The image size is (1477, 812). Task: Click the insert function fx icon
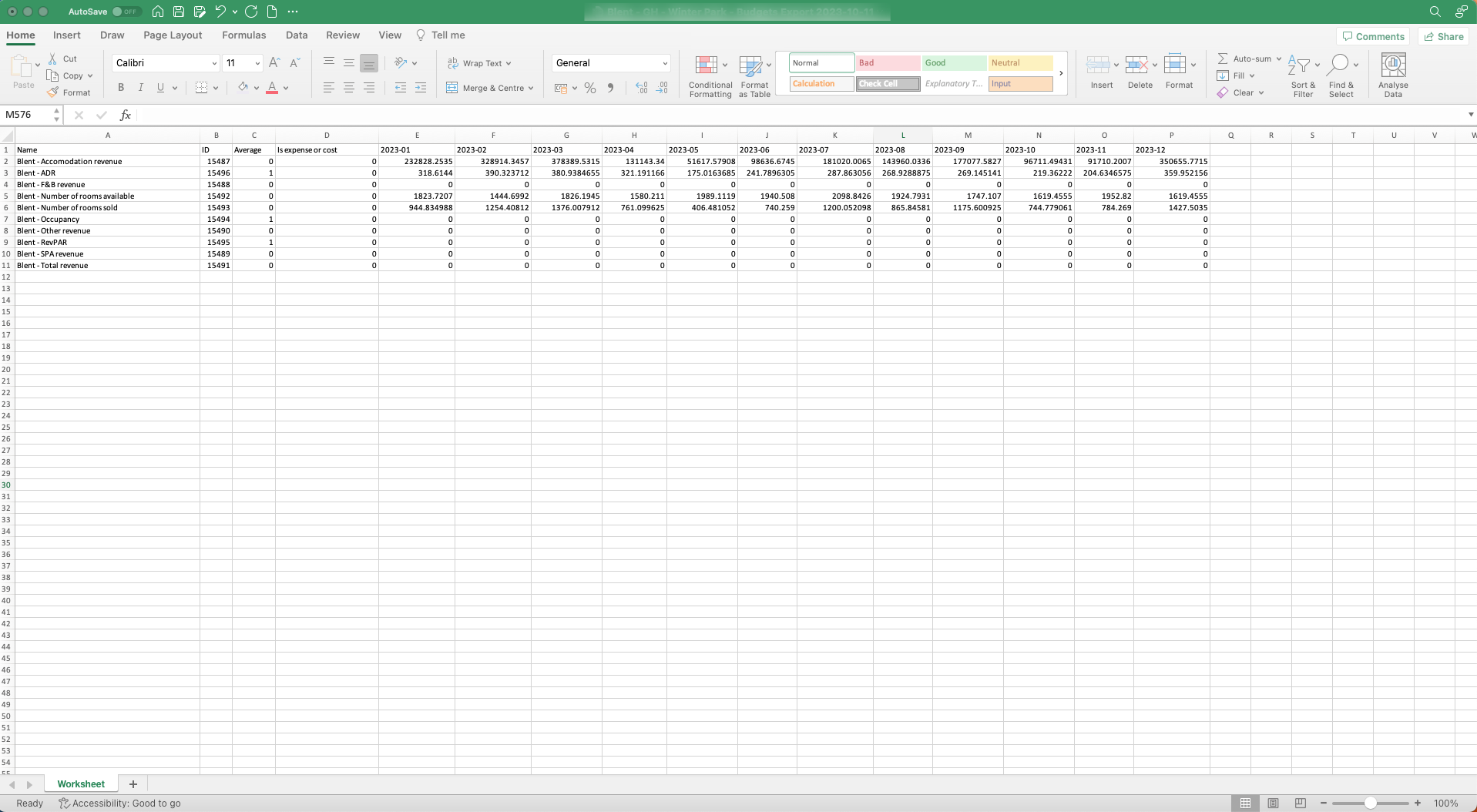tap(125, 115)
